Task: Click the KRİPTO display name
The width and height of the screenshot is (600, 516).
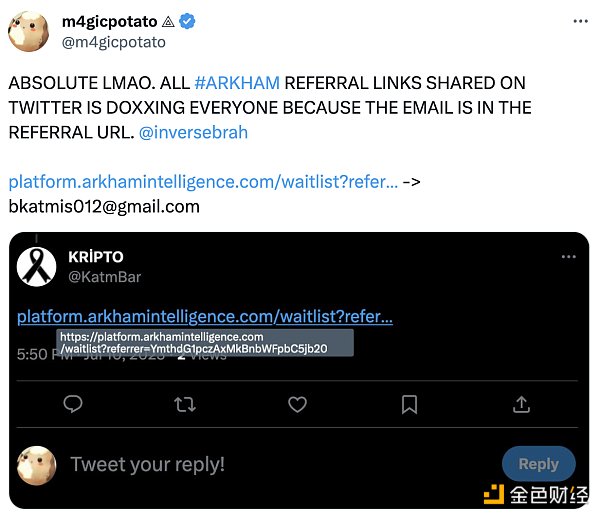Action: [x=96, y=256]
